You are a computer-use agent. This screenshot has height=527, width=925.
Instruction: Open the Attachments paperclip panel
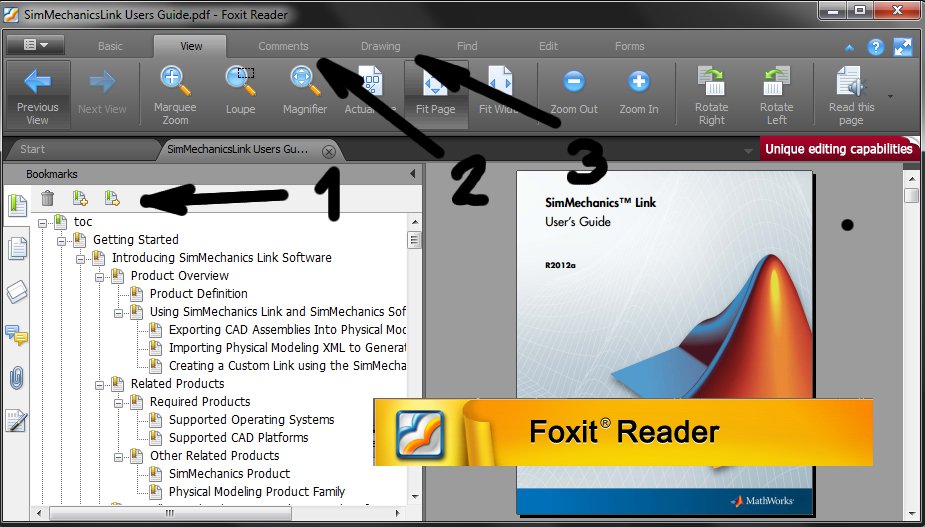click(x=17, y=378)
